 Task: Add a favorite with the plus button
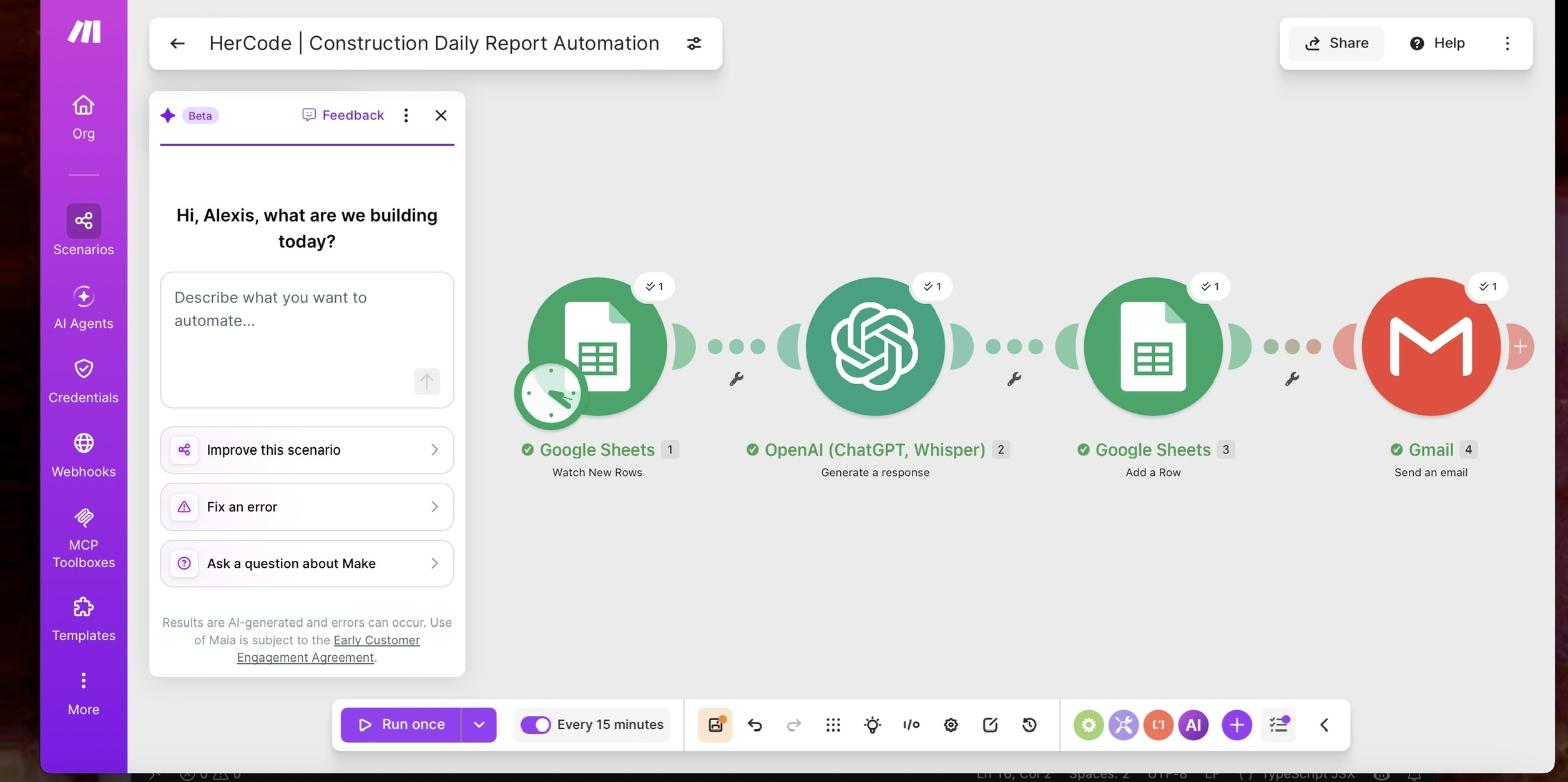pos(1237,725)
